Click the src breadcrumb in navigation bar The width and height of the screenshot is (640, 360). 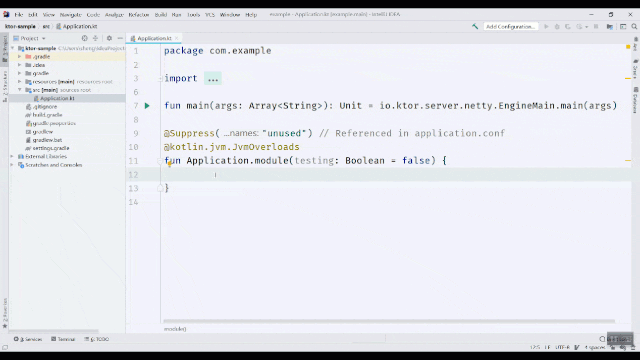(46, 27)
